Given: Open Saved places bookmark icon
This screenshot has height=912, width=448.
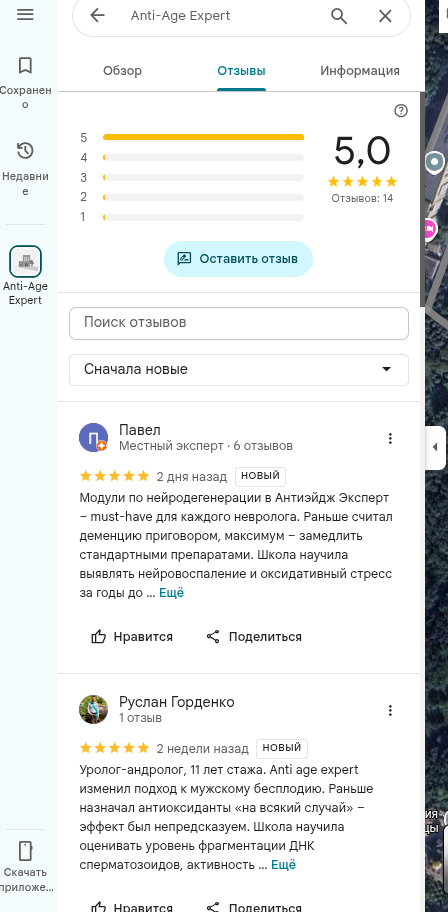Looking at the screenshot, I should tap(25, 65).
